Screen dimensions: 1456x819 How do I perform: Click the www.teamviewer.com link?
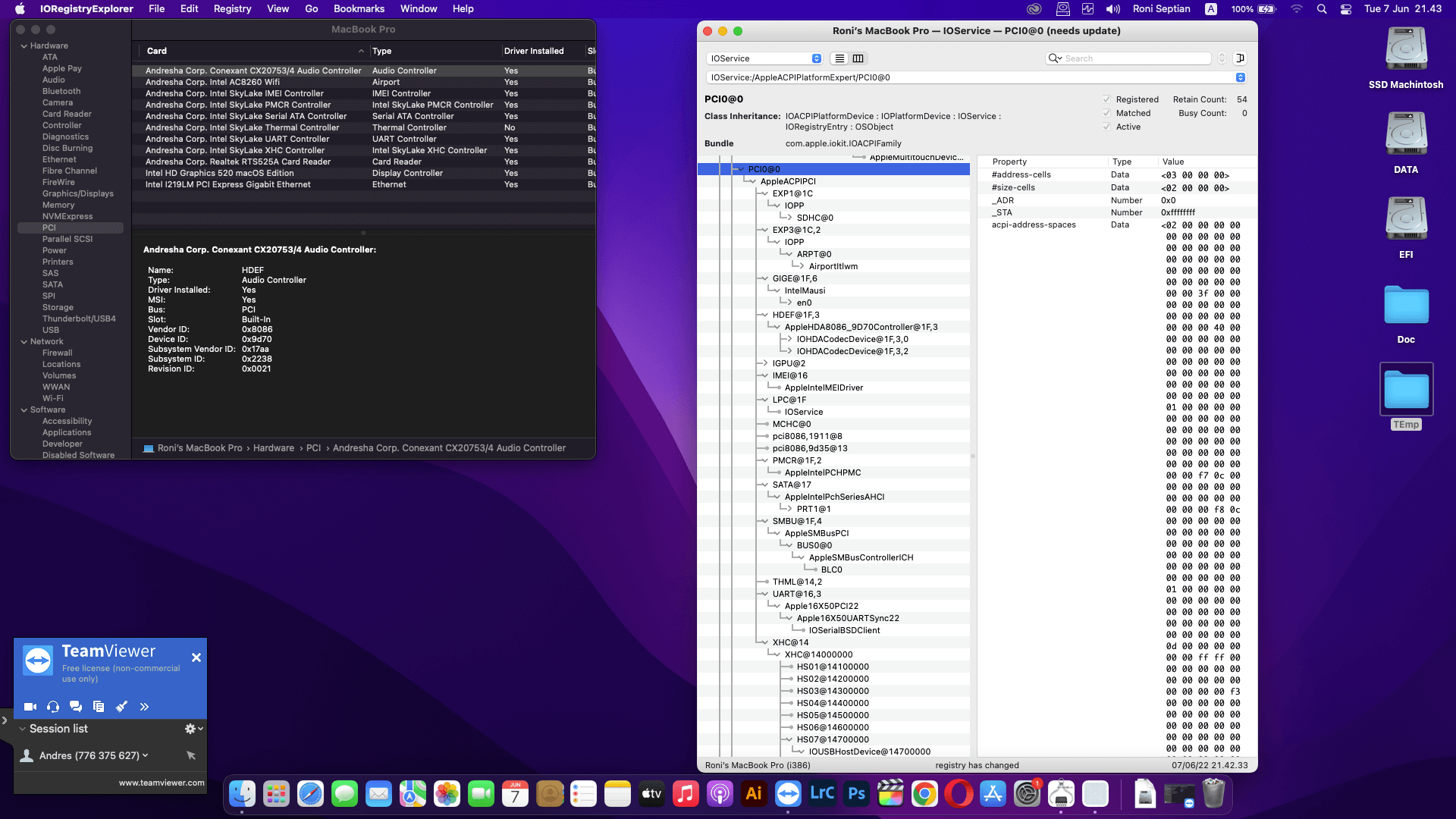[x=162, y=783]
